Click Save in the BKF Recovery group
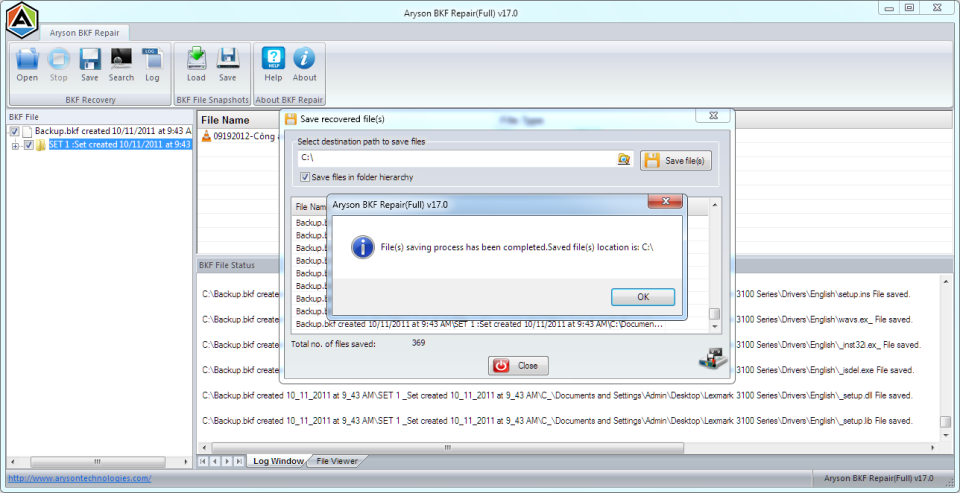 pos(89,65)
